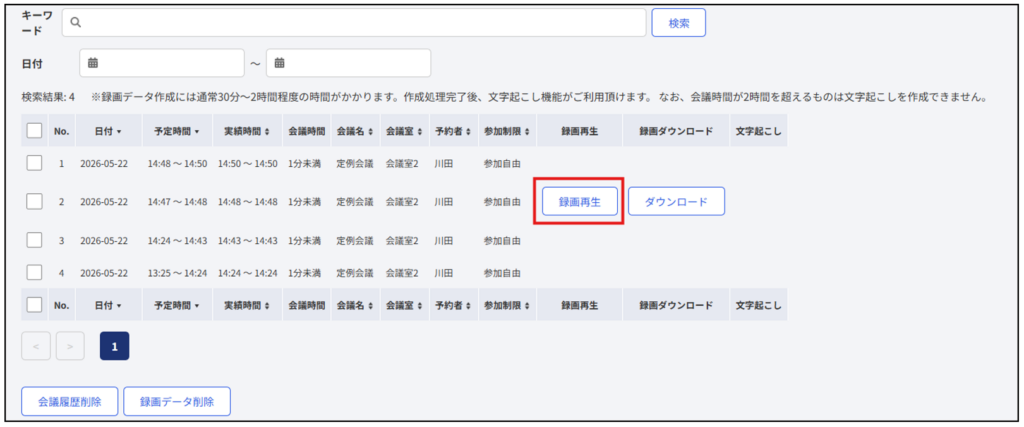Click the scheduled time 14:47 ～ 14:48
Image resolution: width=1024 pixels, height=427 pixels.
coord(178,202)
